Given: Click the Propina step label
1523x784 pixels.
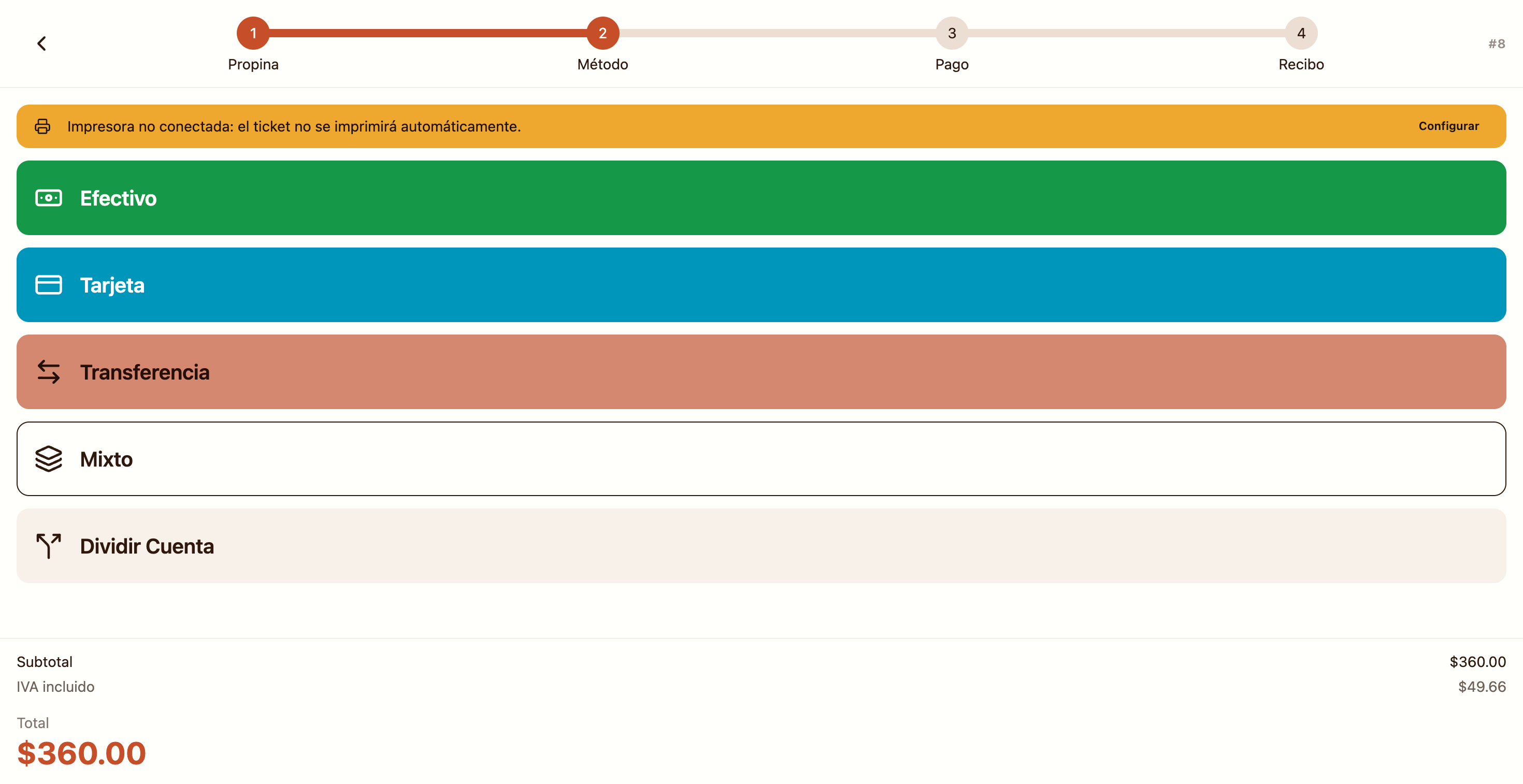Looking at the screenshot, I should click(253, 64).
